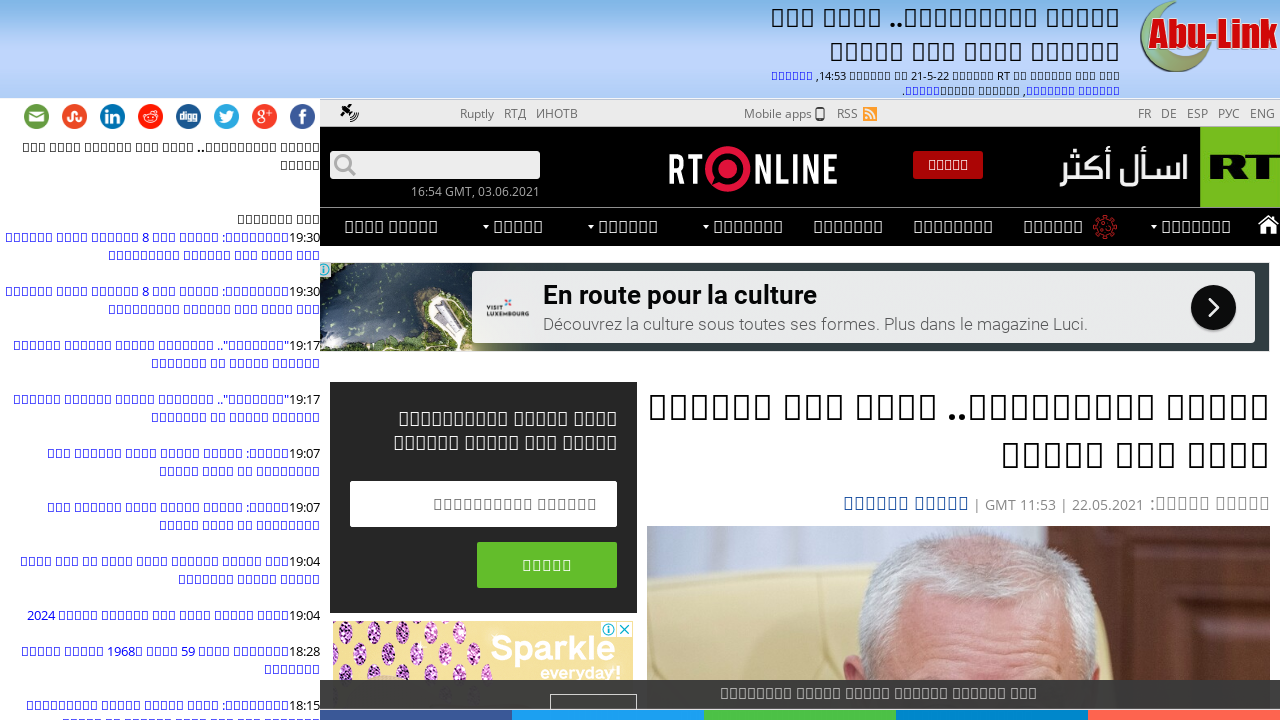Switch the site language to ESP
This screenshot has width=1280, height=720.
(1197, 114)
